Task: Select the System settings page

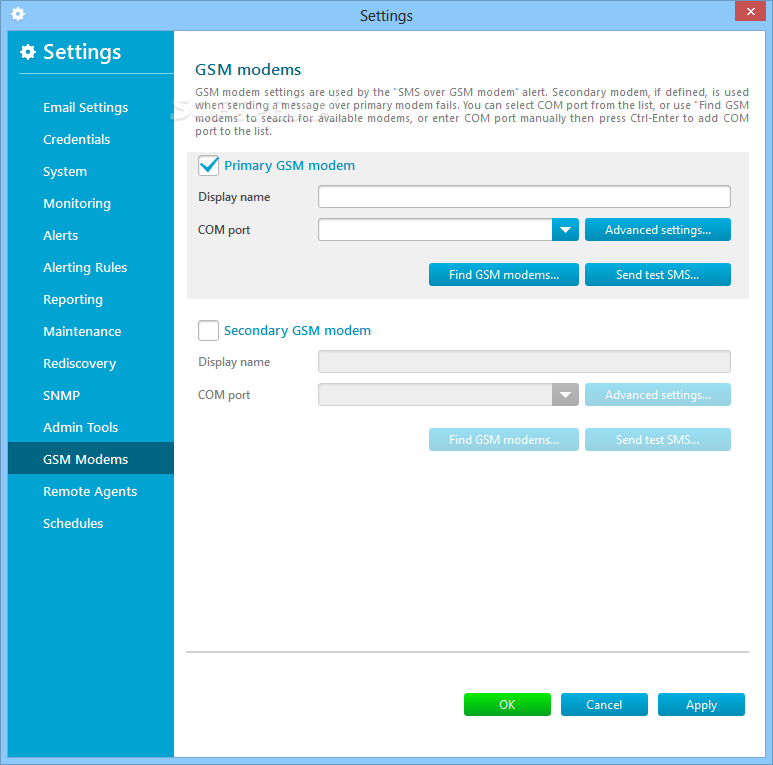Action: pos(65,172)
